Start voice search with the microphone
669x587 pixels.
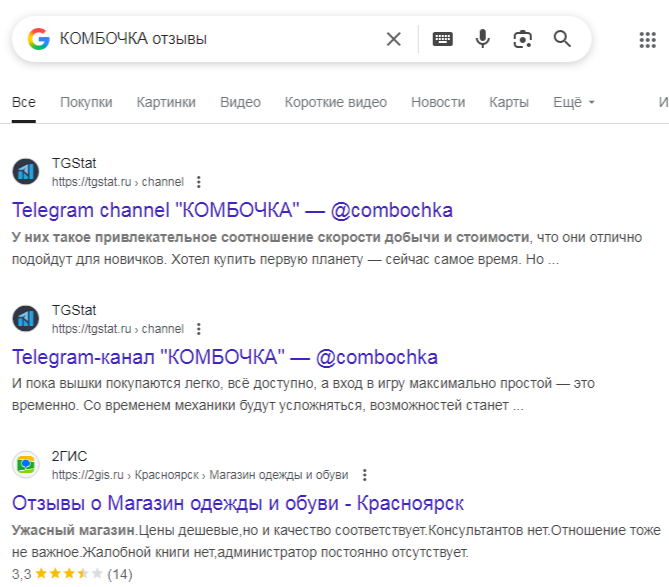(x=483, y=39)
